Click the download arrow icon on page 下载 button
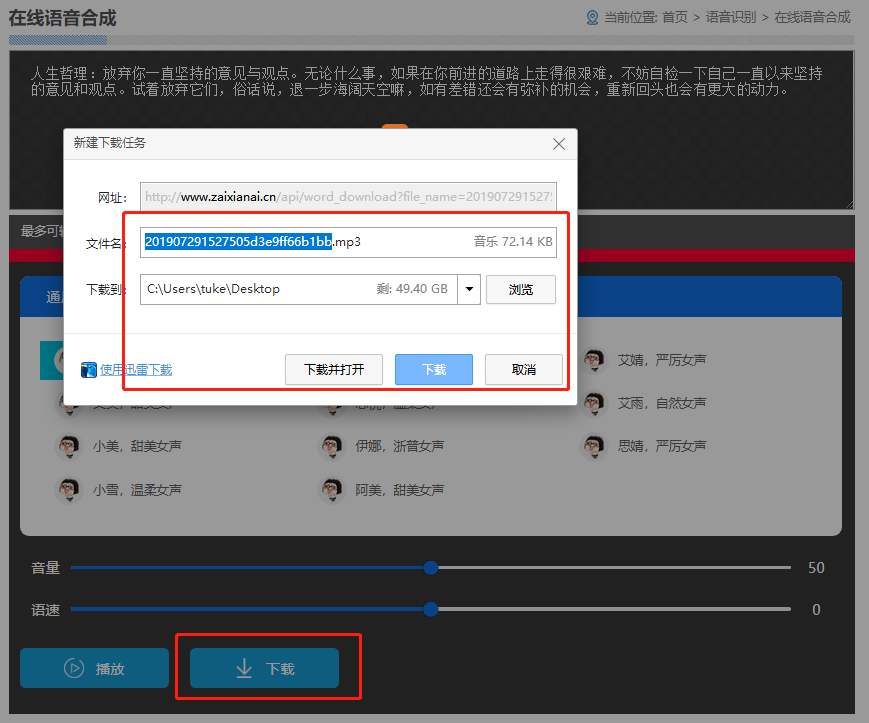Image resolution: width=869 pixels, height=723 pixels. click(x=244, y=668)
